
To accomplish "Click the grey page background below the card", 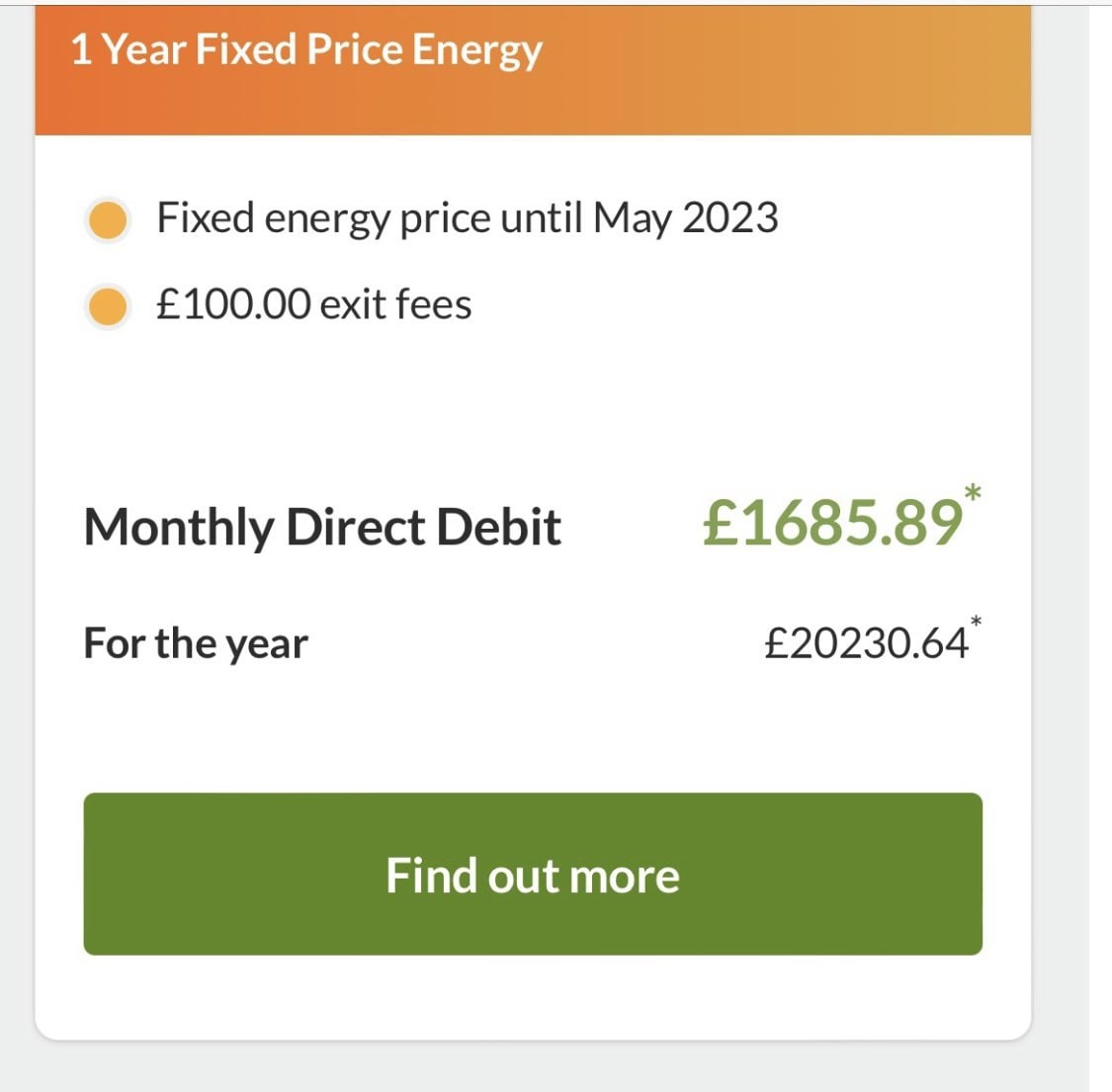I will [x=533, y=1067].
